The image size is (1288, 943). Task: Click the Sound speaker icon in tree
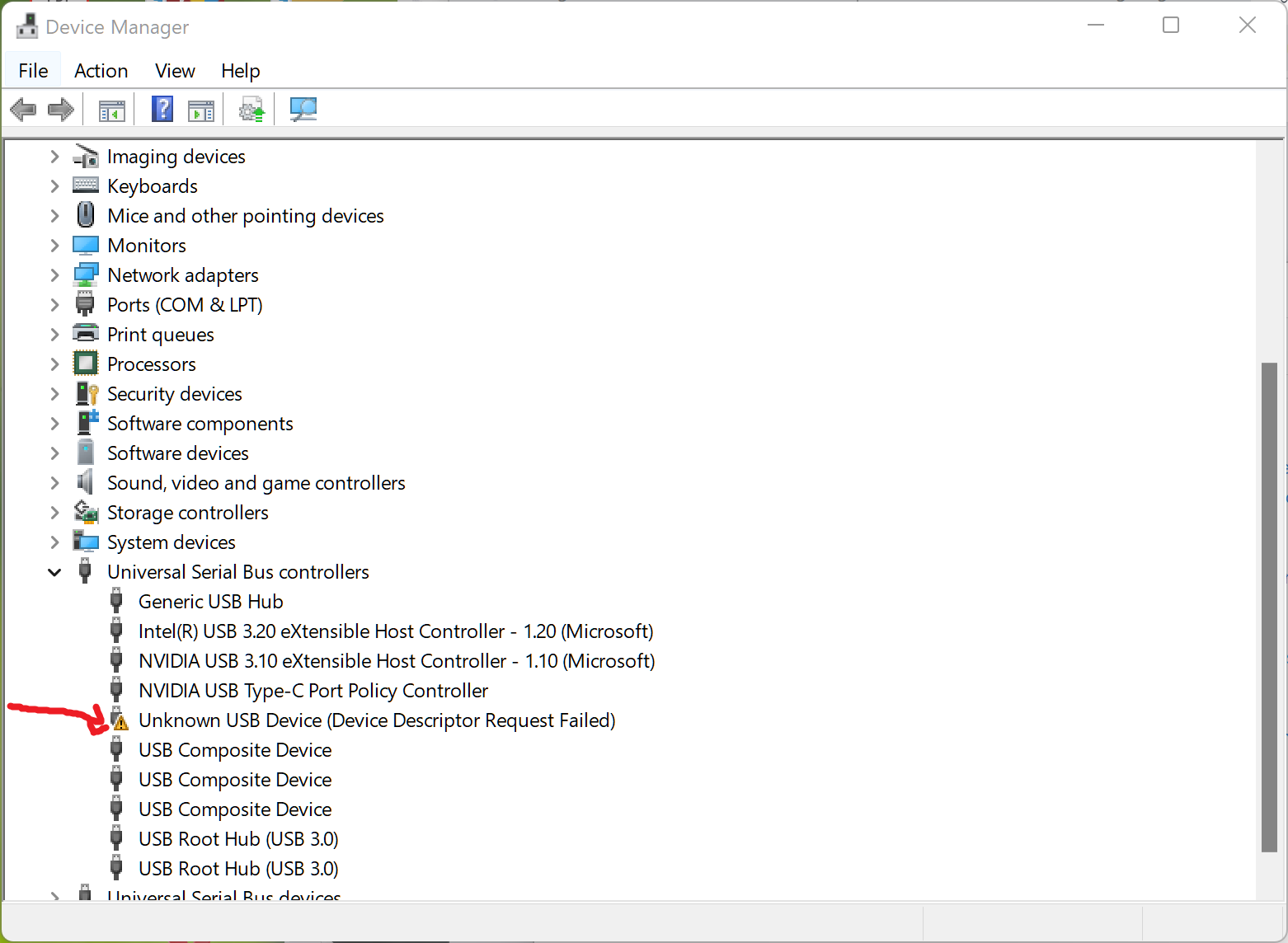(x=86, y=482)
